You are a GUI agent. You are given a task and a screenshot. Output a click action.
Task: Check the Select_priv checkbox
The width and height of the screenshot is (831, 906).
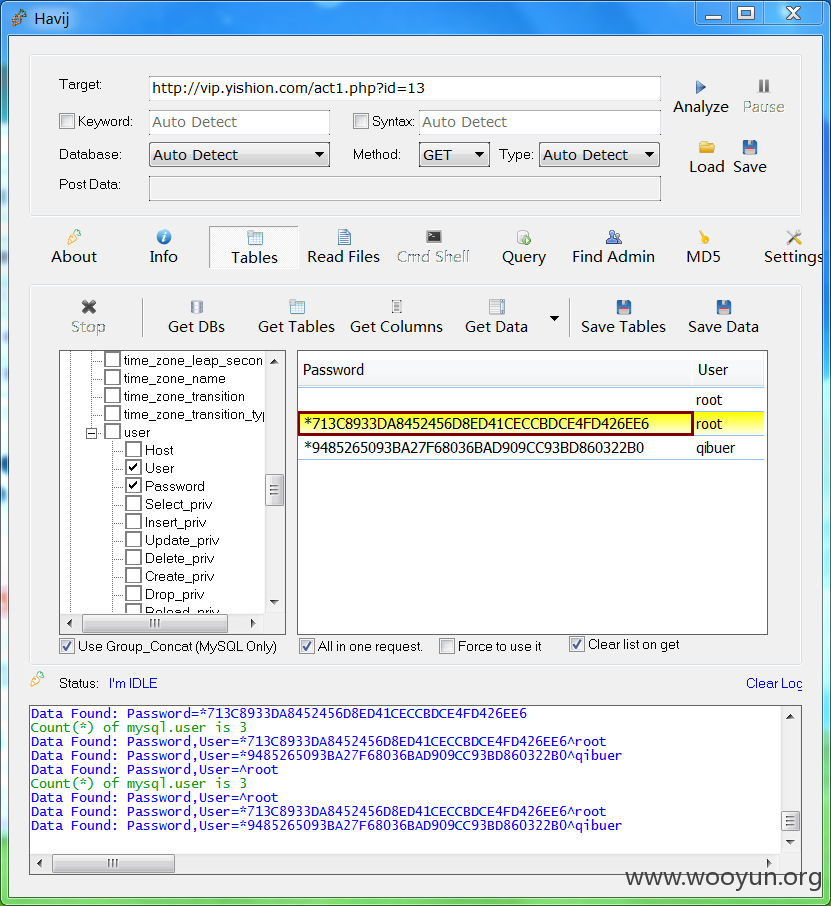point(133,504)
